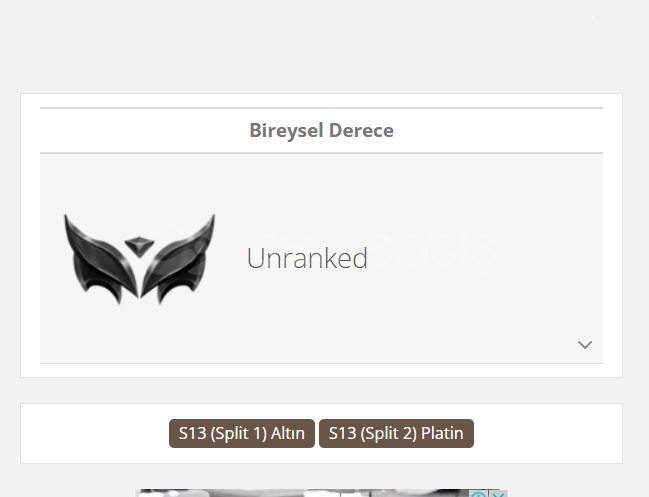This screenshot has width=649, height=497.
Task: Close the advertisement banner with X
Action: pos(498,494)
